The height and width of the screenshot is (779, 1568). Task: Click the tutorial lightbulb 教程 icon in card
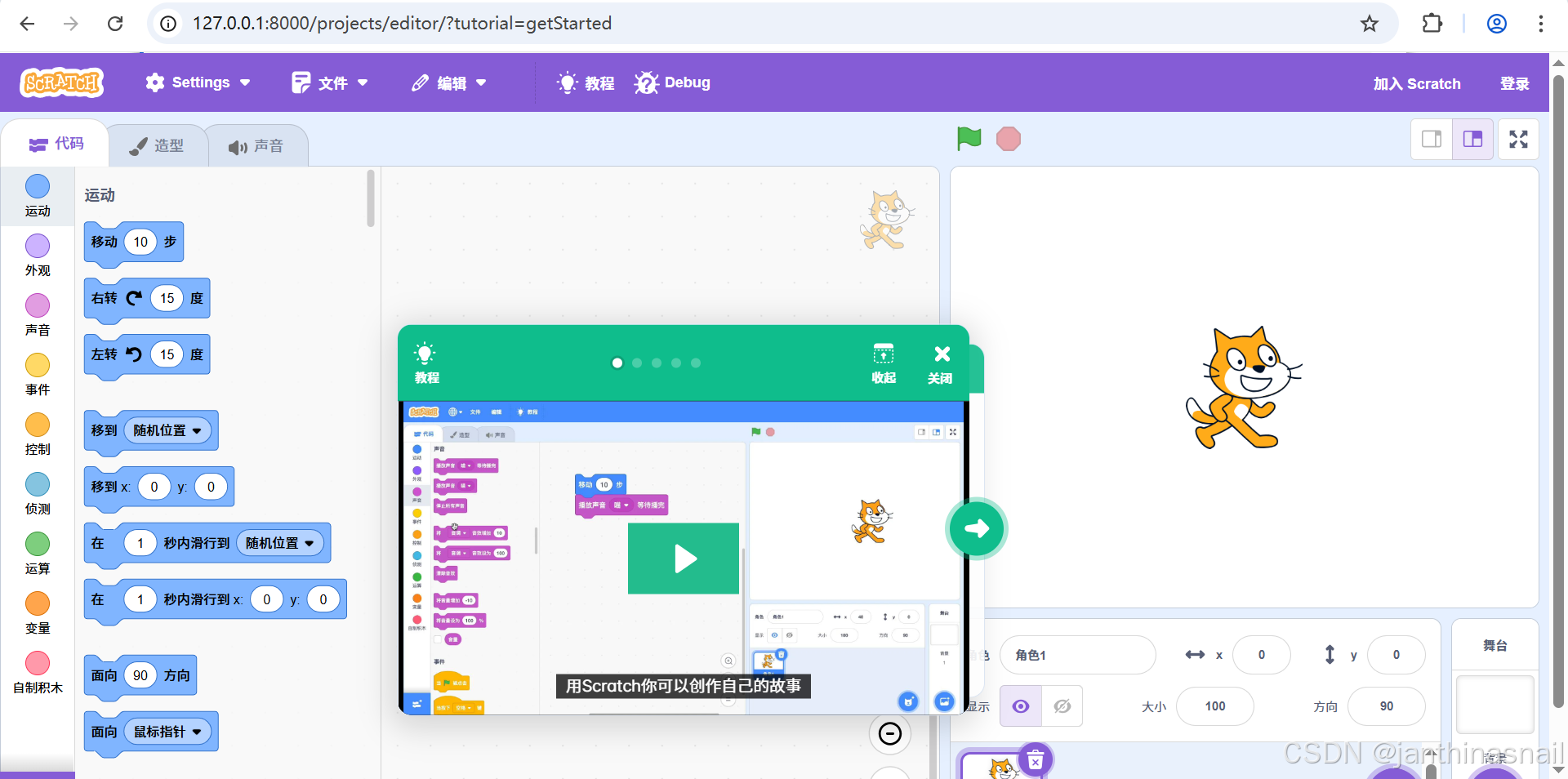pos(426,363)
